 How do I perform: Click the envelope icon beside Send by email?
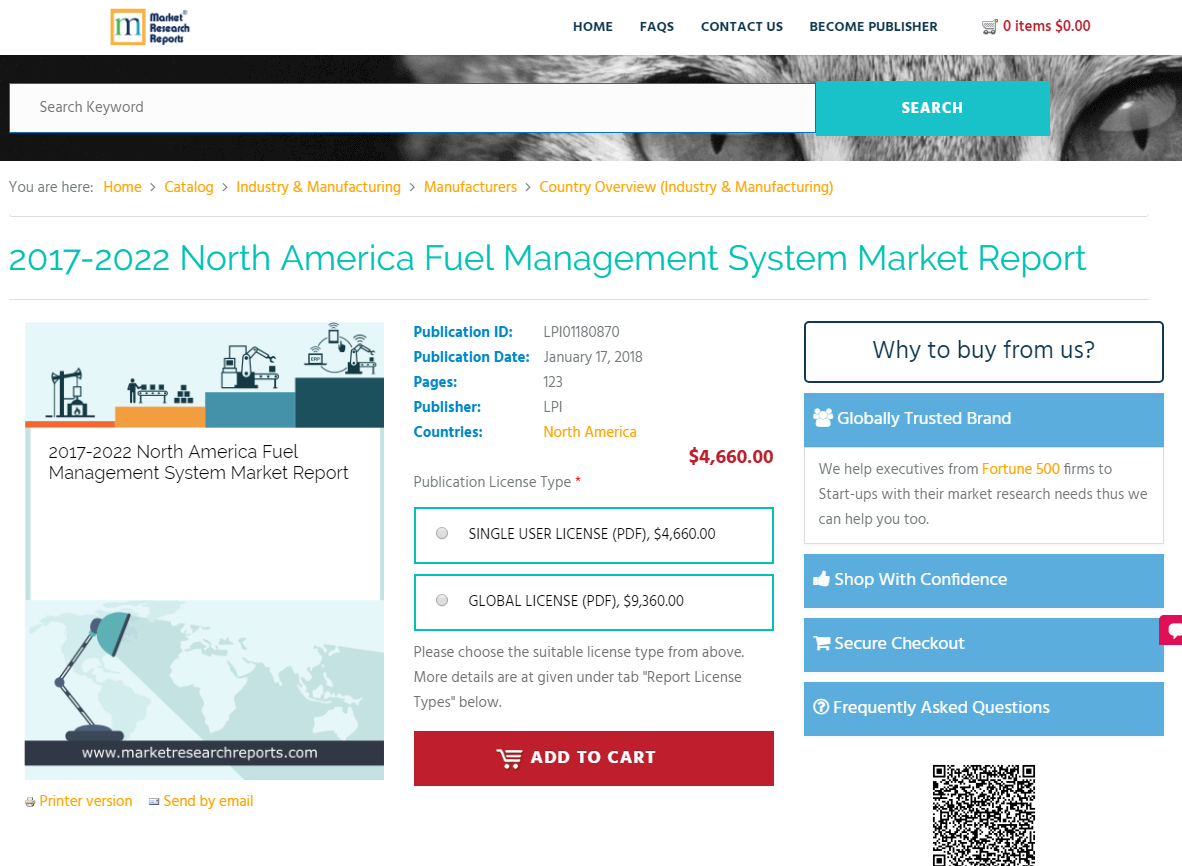(154, 801)
